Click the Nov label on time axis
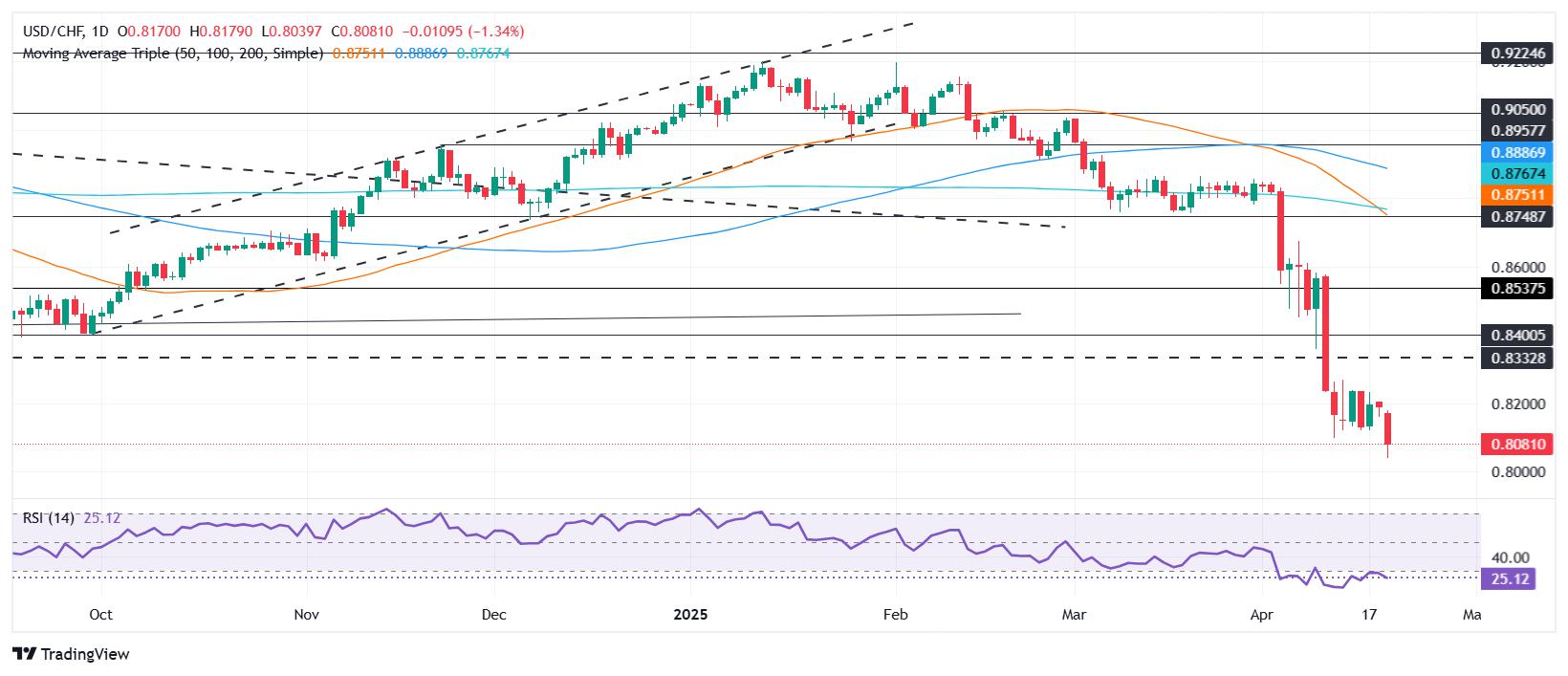This screenshot has height=676, width=1568. pos(306,615)
